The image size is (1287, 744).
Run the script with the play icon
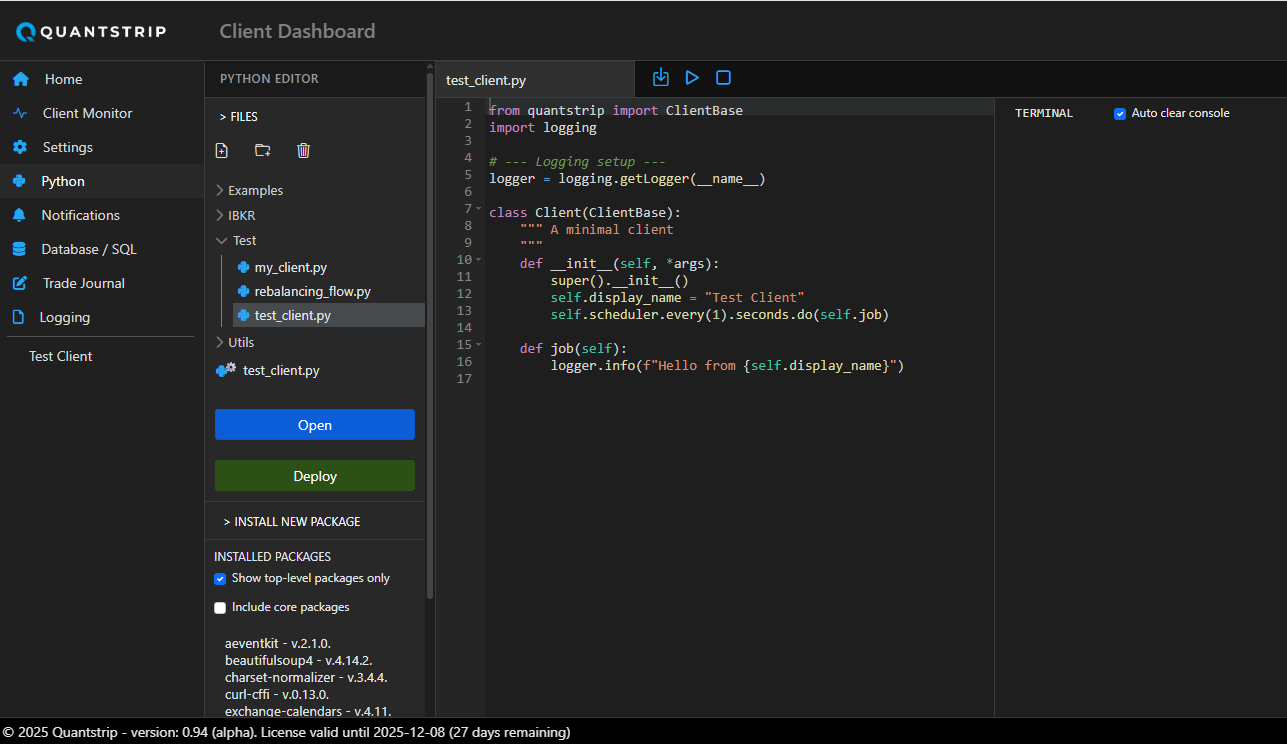[x=692, y=77]
